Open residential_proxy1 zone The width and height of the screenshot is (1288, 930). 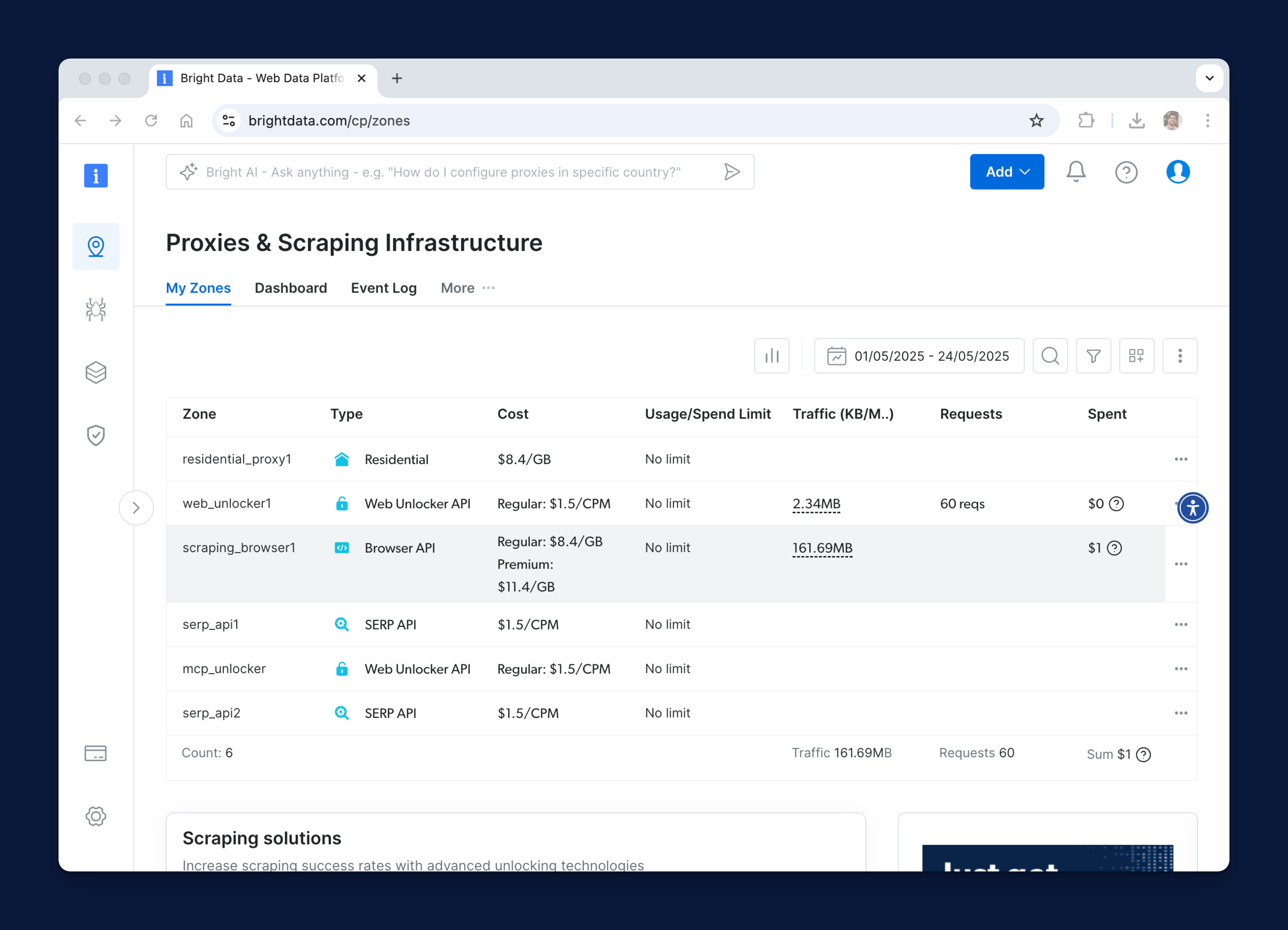click(237, 459)
